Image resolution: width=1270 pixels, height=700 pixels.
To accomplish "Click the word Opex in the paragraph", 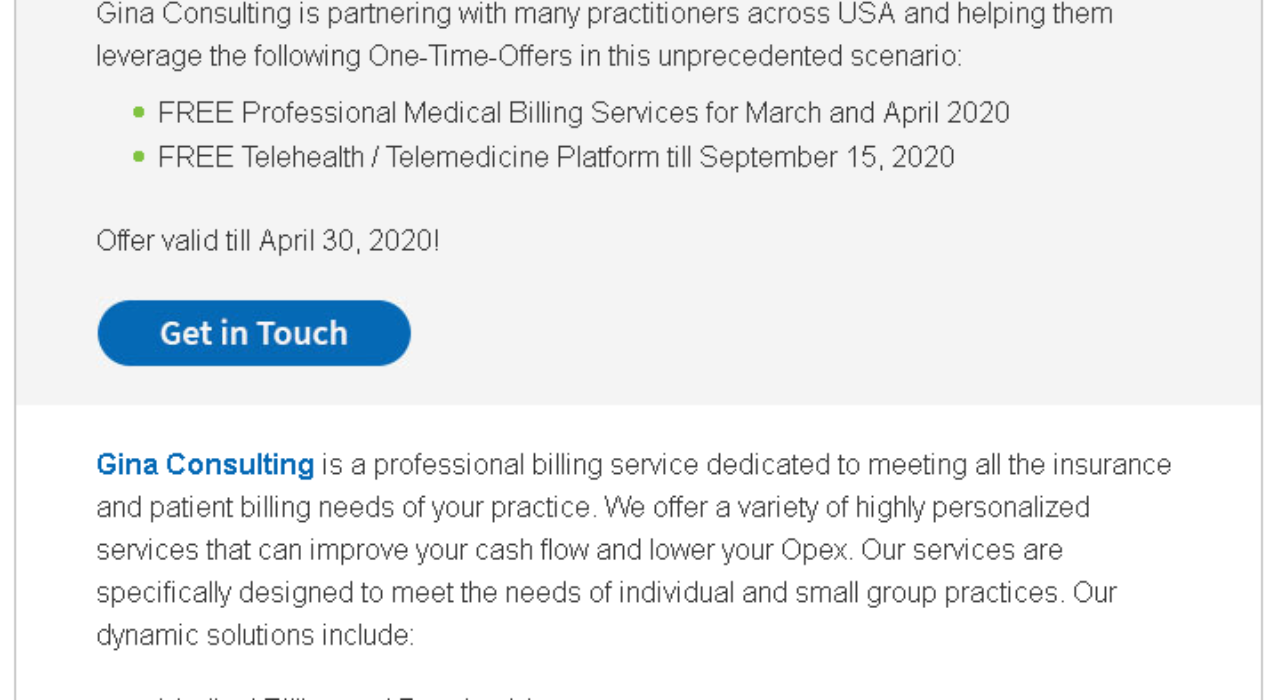I will coord(818,550).
